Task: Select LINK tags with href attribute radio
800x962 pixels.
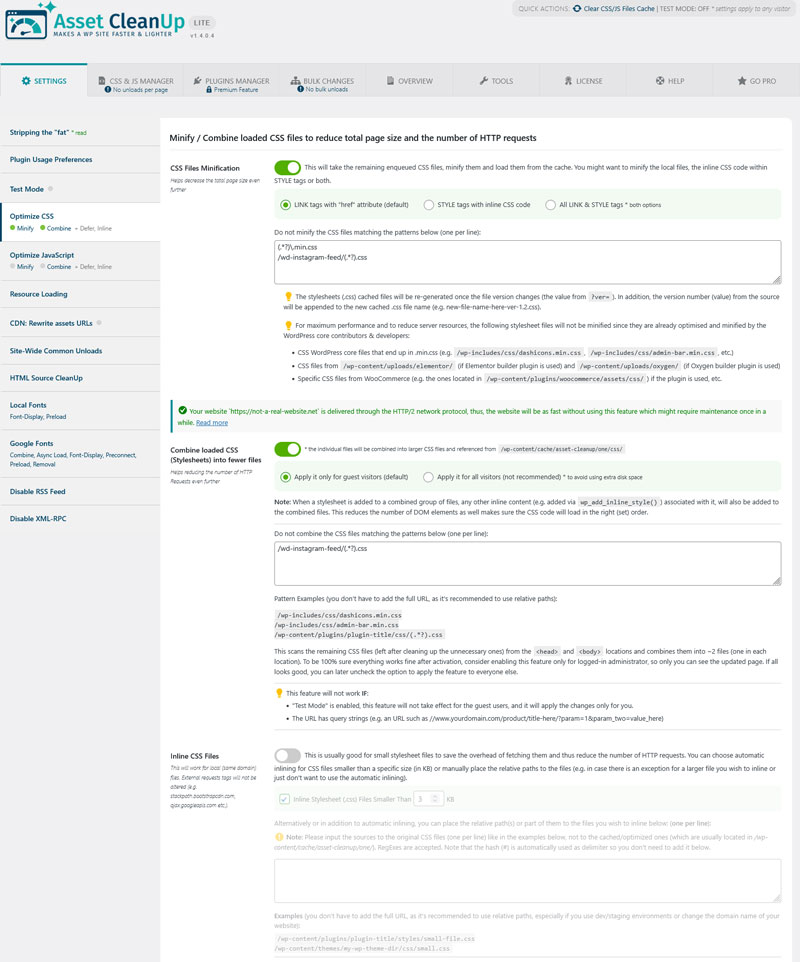Action: 285,205
